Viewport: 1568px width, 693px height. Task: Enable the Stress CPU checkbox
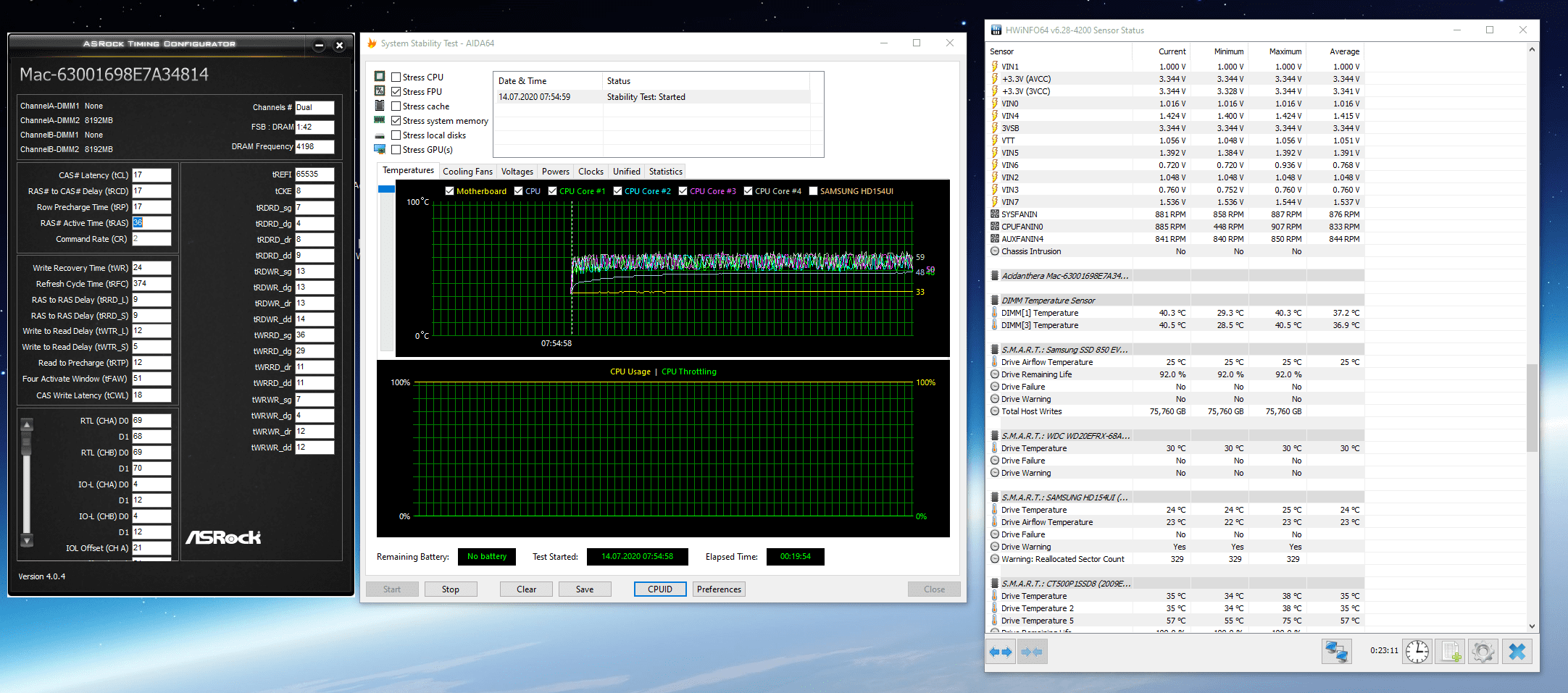tap(396, 77)
